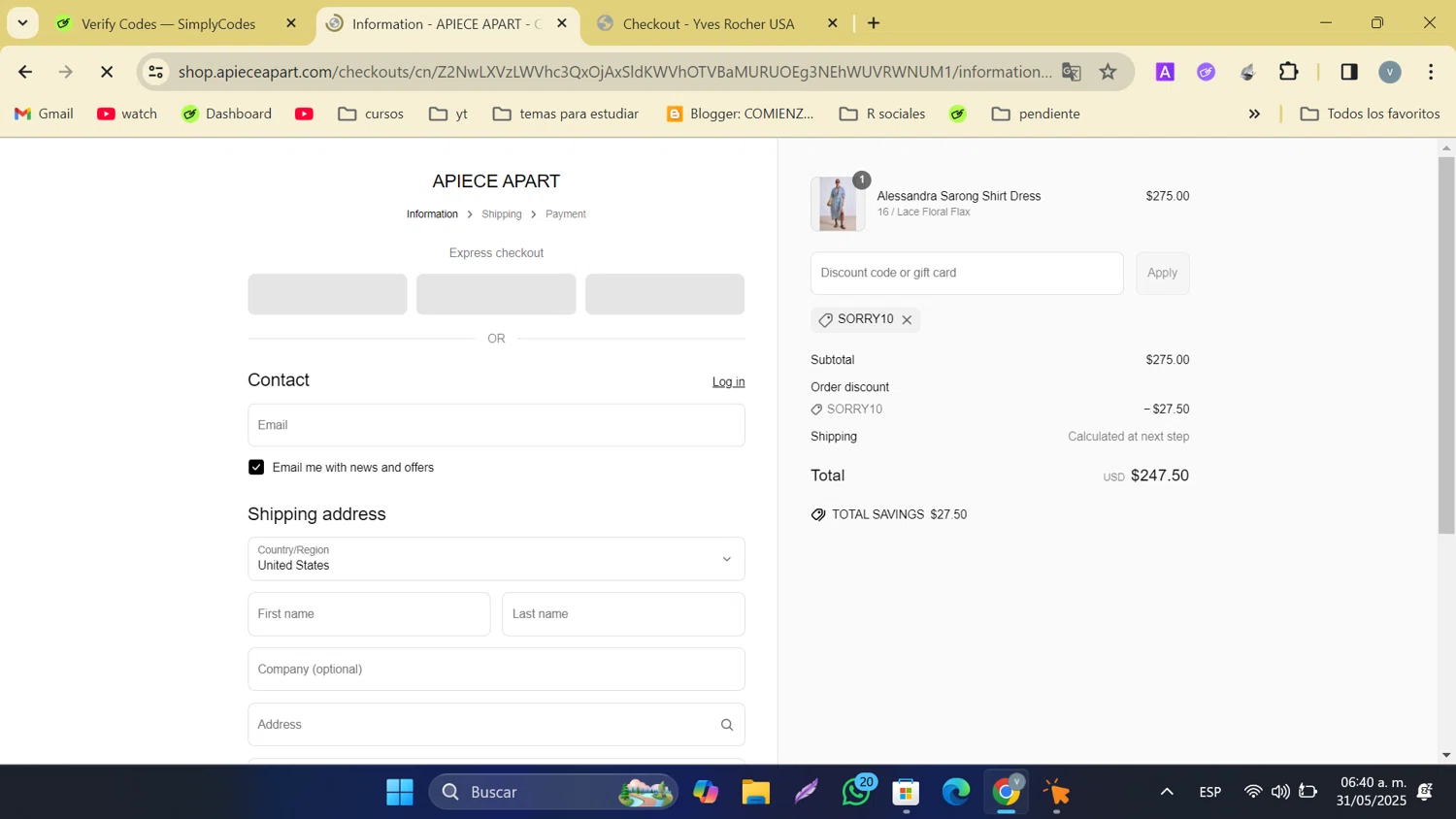This screenshot has width=1456, height=819.
Task: Bookmark this page with star icon
Action: pyautogui.click(x=1109, y=72)
